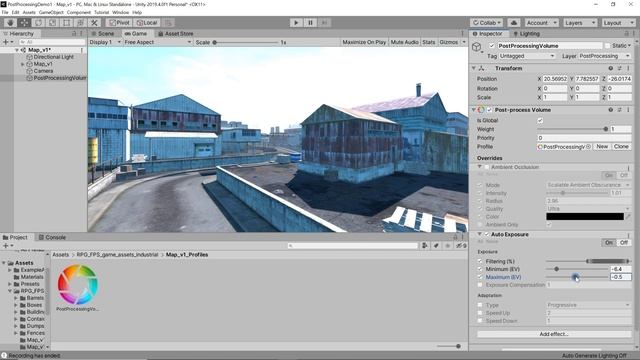Collapse the Auto Exposure effect foldout
640x360 pixels.
(x=480, y=234)
